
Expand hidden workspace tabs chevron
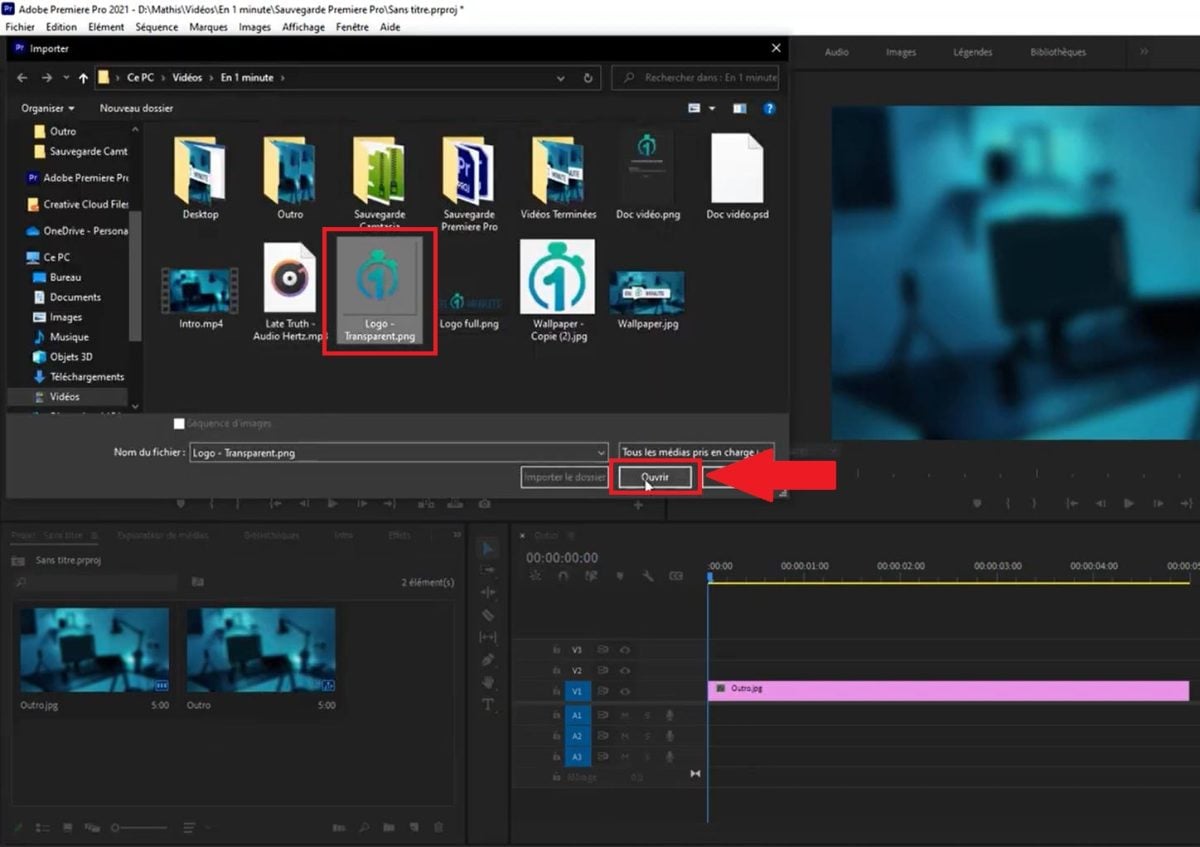point(1144,52)
